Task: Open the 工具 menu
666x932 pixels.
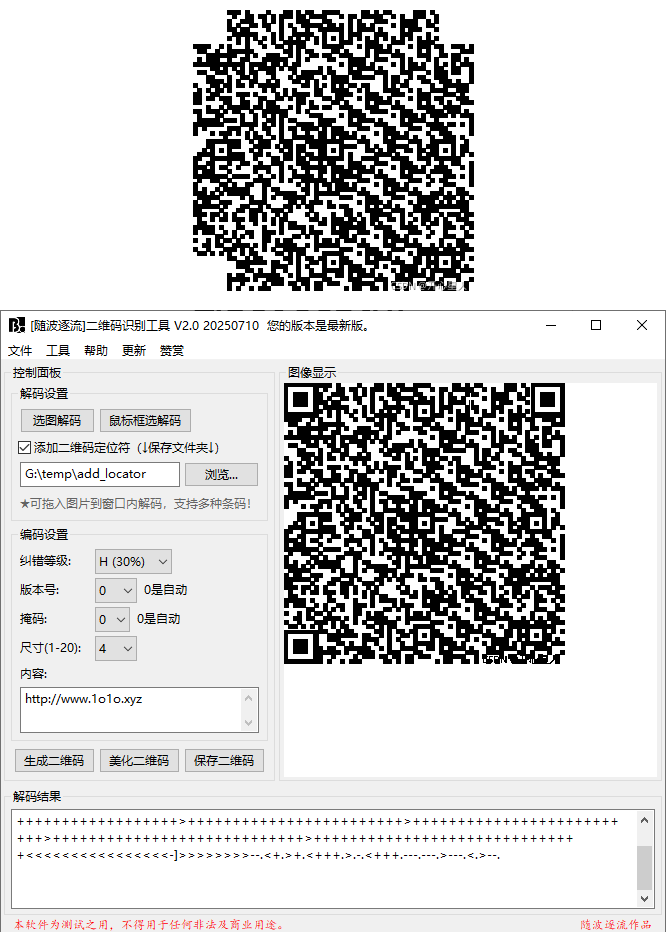Action: [58, 351]
